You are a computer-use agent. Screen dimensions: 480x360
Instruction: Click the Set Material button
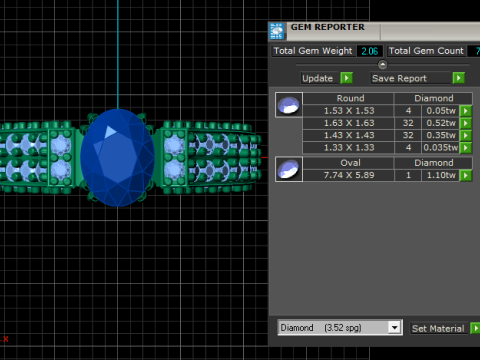click(x=438, y=329)
